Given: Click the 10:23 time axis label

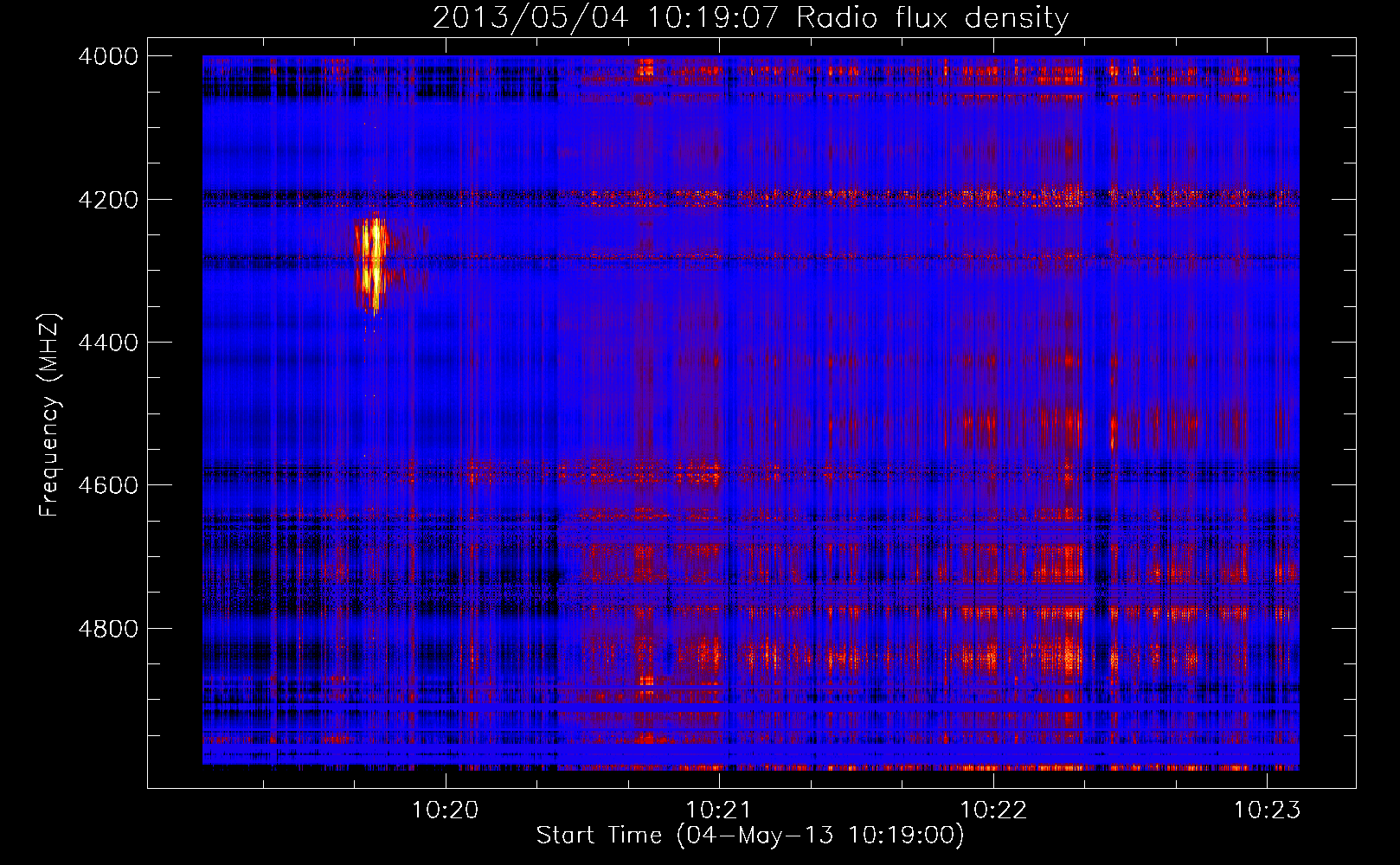Looking at the screenshot, I should [1267, 811].
